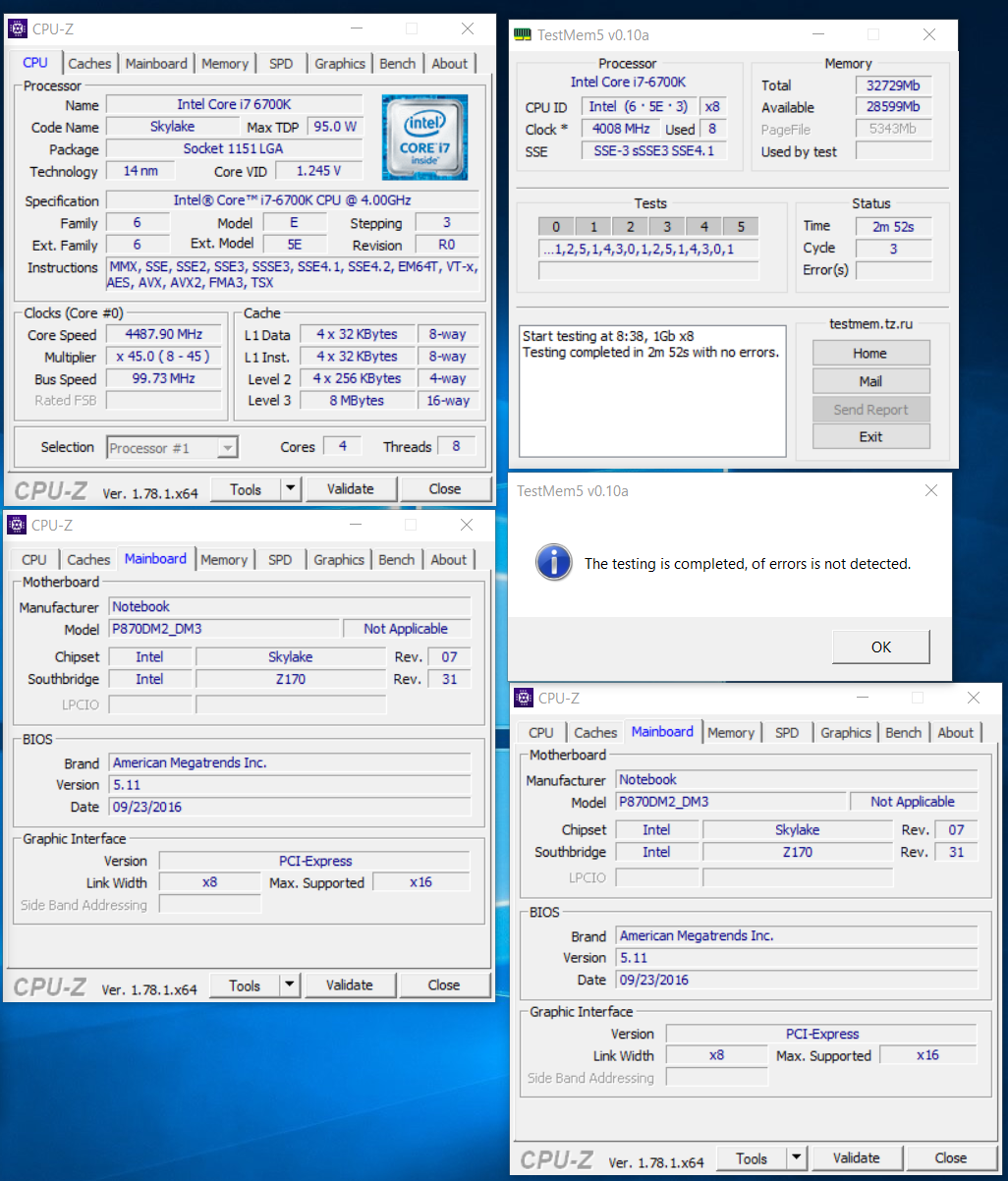This screenshot has height=1181, width=1008.
Task: Click the Time value 2m 52s
Action: coord(893,226)
